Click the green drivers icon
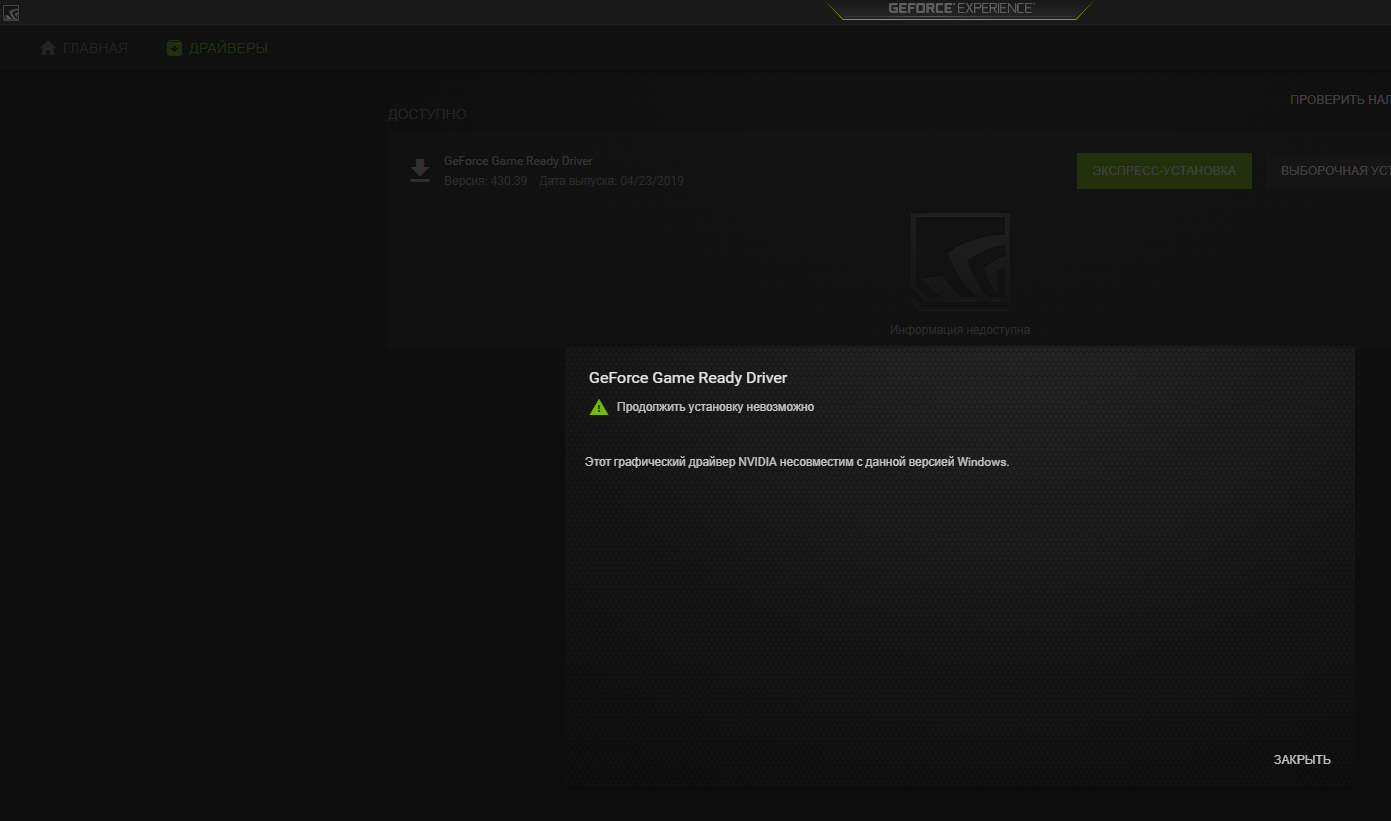1391x821 pixels. tap(174, 48)
